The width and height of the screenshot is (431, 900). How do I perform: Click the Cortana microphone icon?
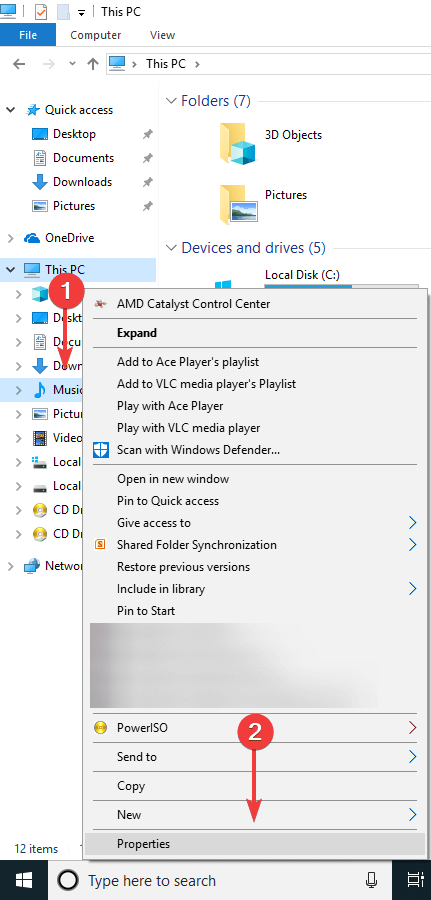pyautogui.click(x=371, y=880)
